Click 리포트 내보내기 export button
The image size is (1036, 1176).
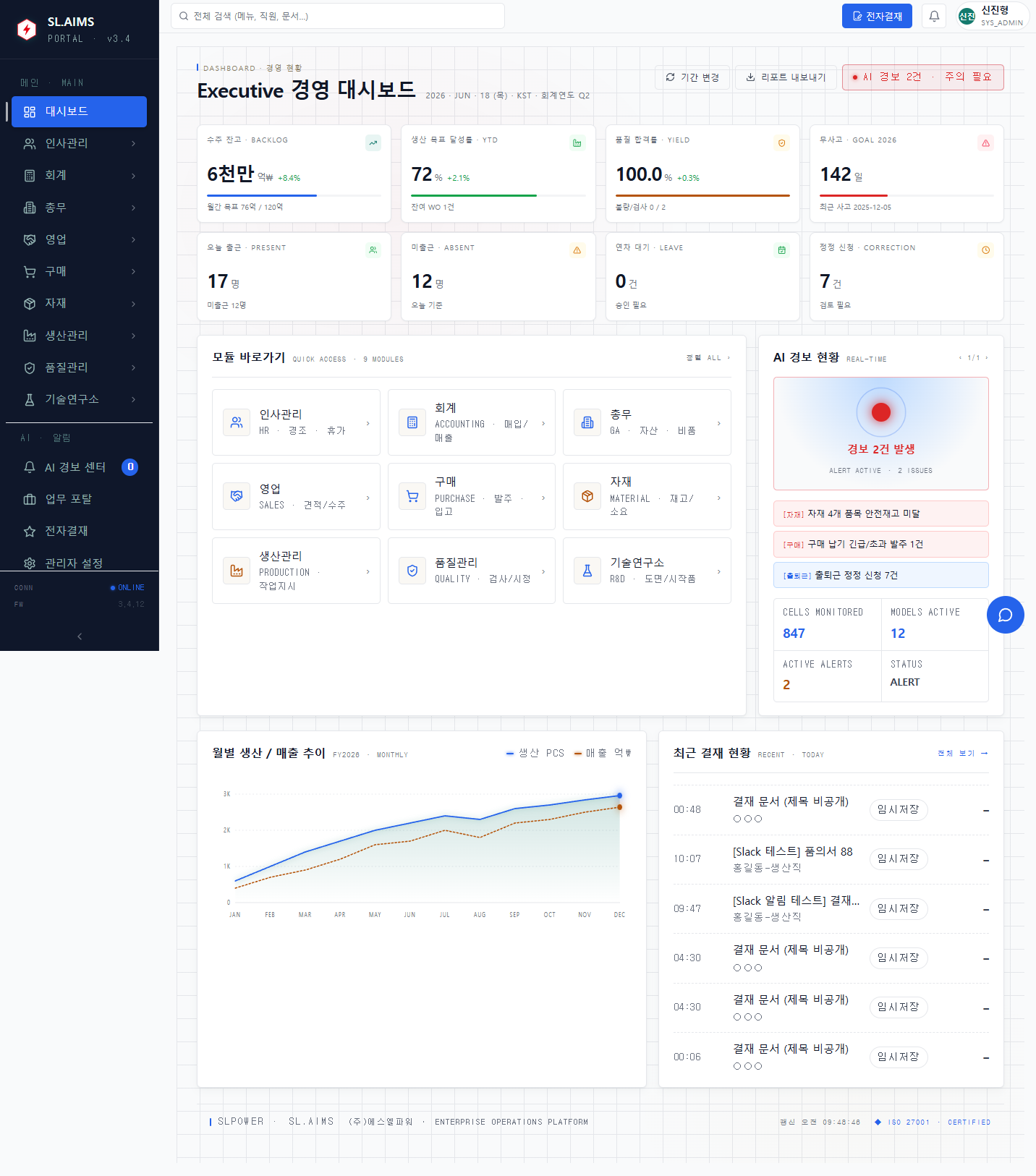click(786, 77)
